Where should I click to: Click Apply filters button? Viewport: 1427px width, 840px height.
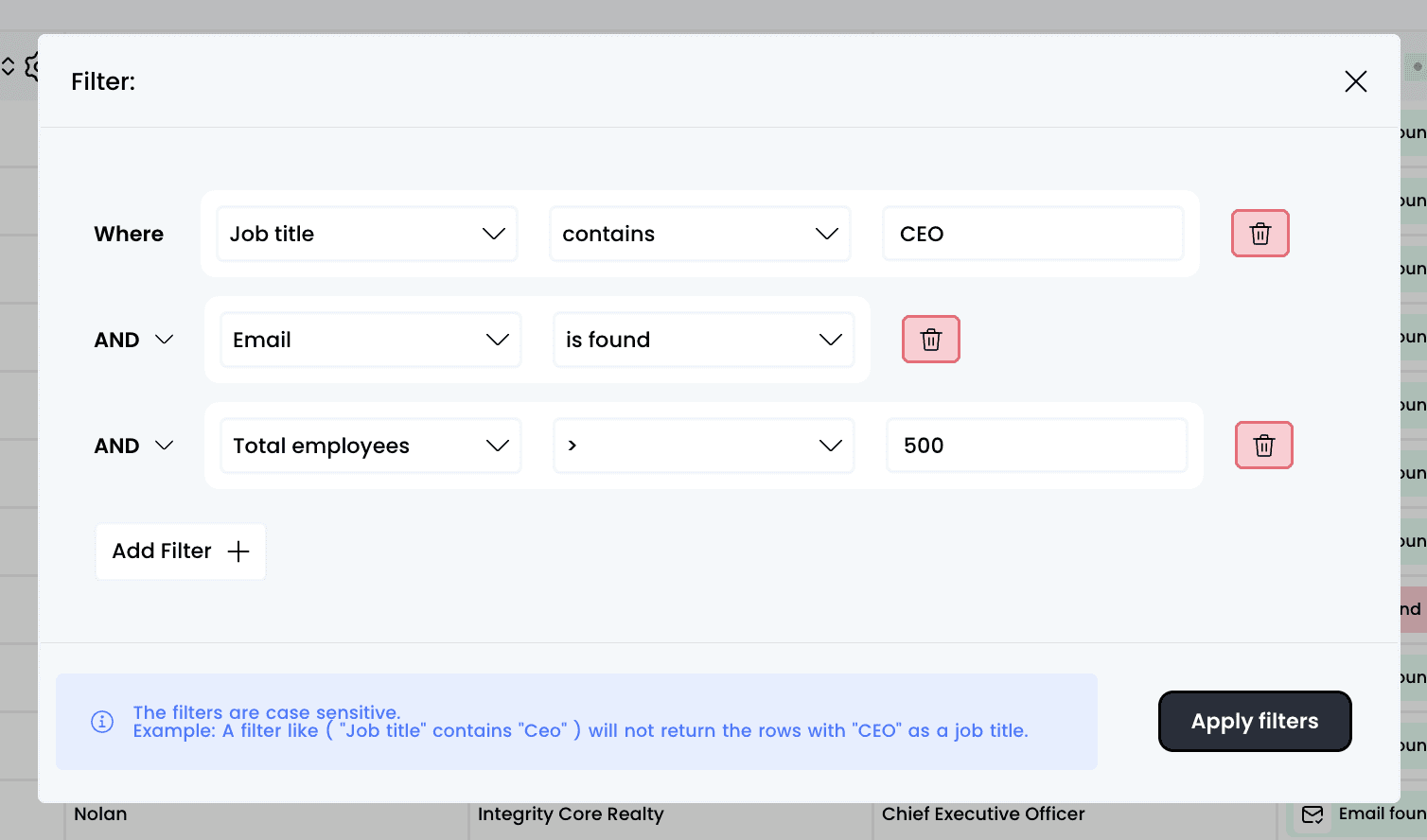click(x=1255, y=722)
